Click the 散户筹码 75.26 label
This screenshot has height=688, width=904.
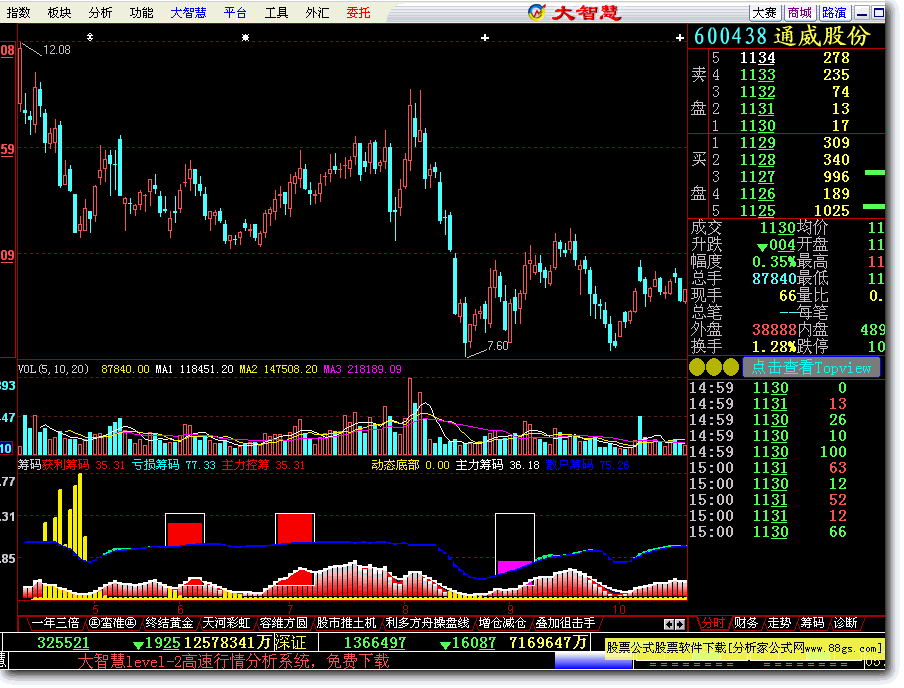coord(587,465)
